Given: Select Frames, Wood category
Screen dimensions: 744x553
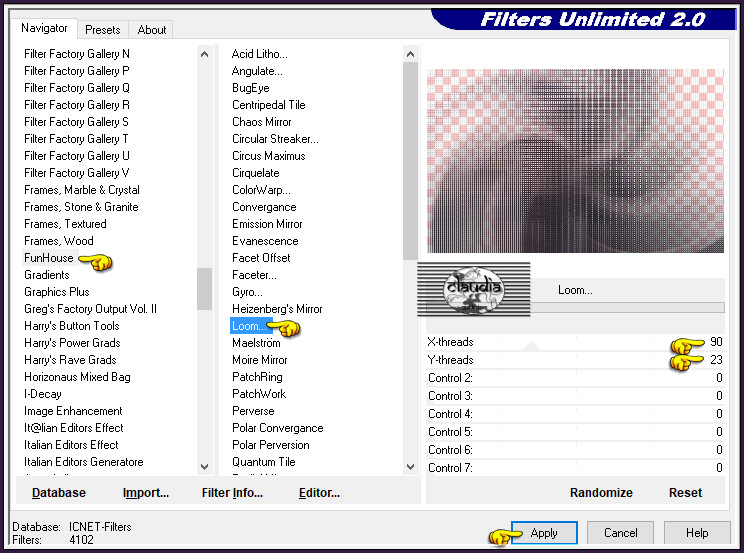Looking at the screenshot, I should [58, 241].
